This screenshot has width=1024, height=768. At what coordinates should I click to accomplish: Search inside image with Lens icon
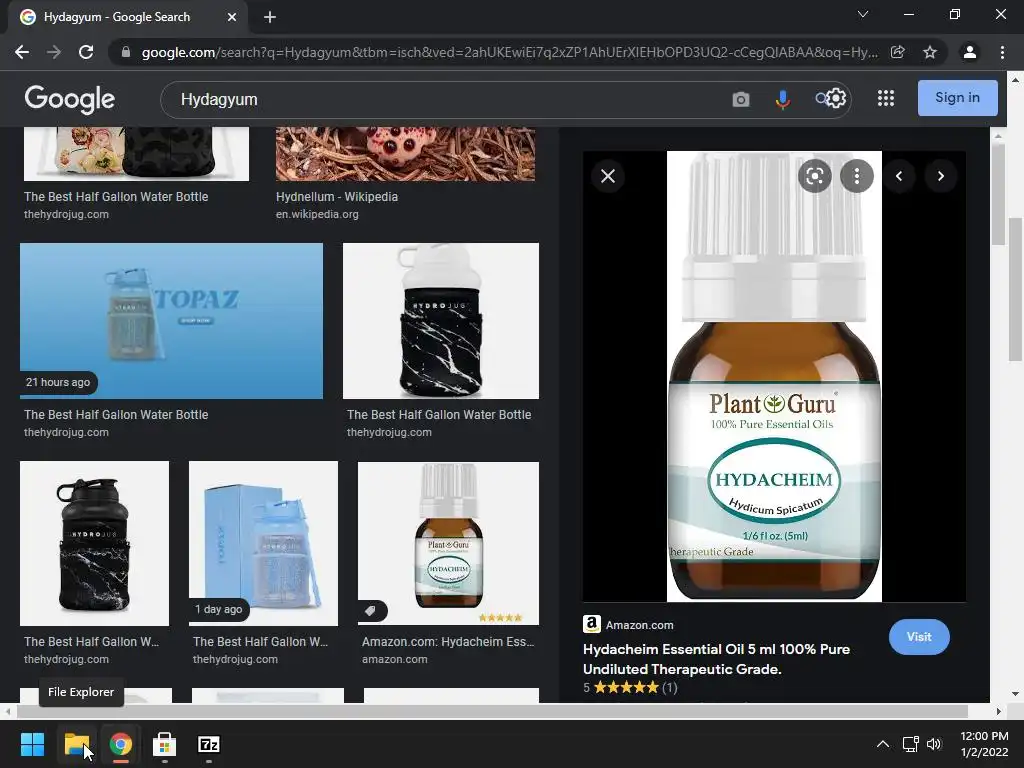814,176
